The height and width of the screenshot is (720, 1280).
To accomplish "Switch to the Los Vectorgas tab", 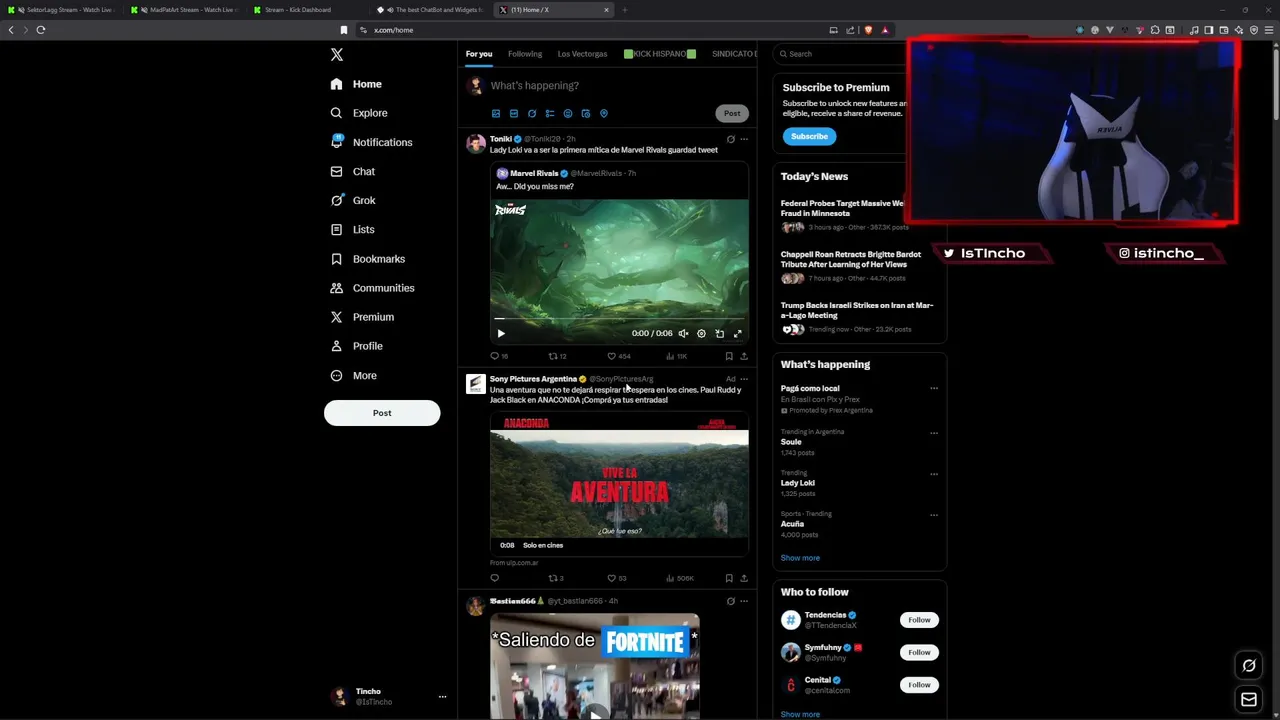I will [x=582, y=54].
